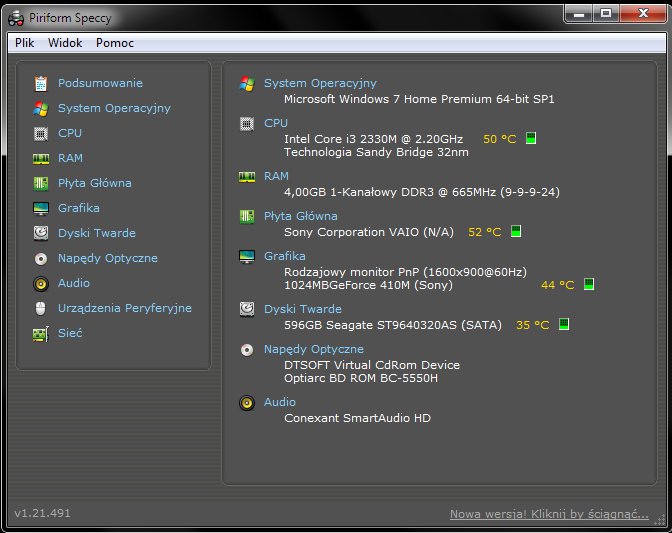The height and width of the screenshot is (533, 672).
Task: Click the Dyski Twarde drive icon in sidebar
Action: 41,234
